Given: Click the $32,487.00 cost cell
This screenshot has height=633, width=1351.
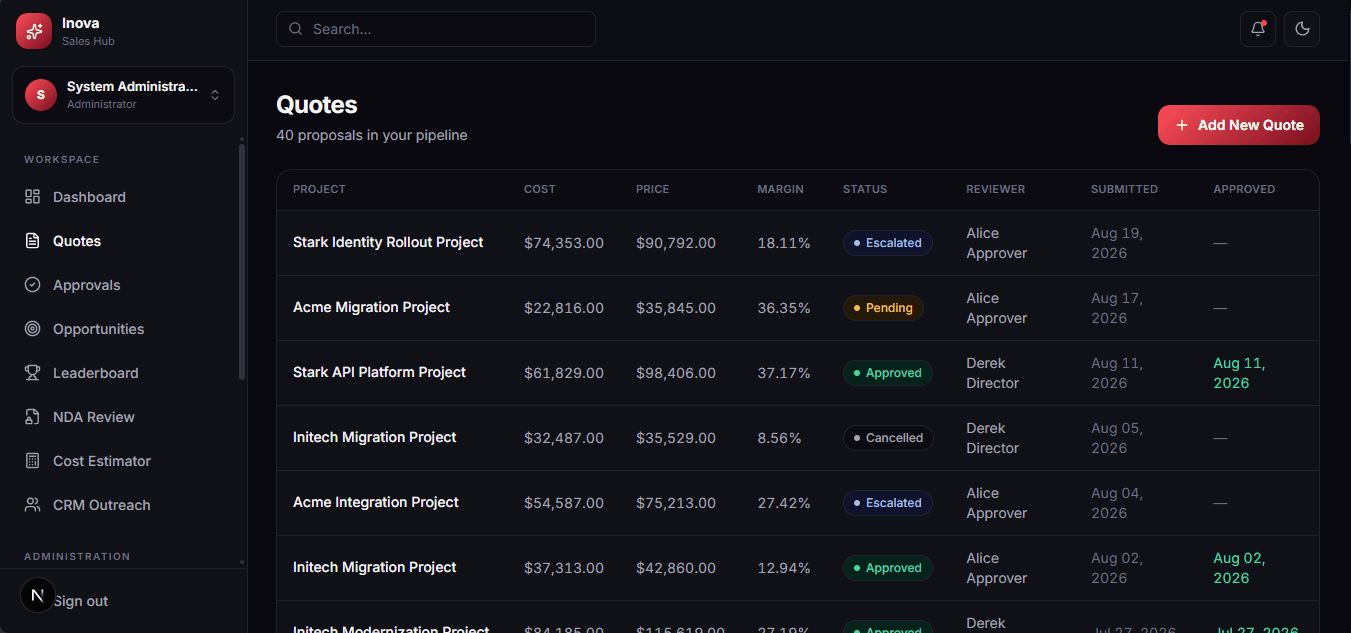Looking at the screenshot, I should [x=564, y=438].
